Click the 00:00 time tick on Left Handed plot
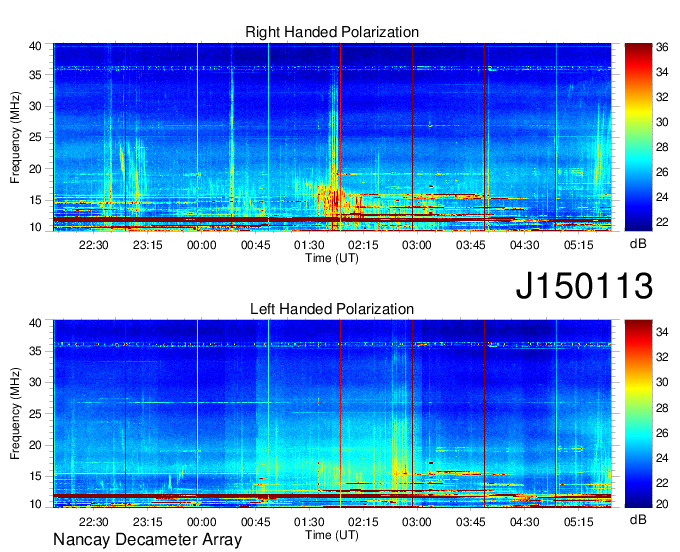Screen dimensions: 680x552 coord(201,522)
